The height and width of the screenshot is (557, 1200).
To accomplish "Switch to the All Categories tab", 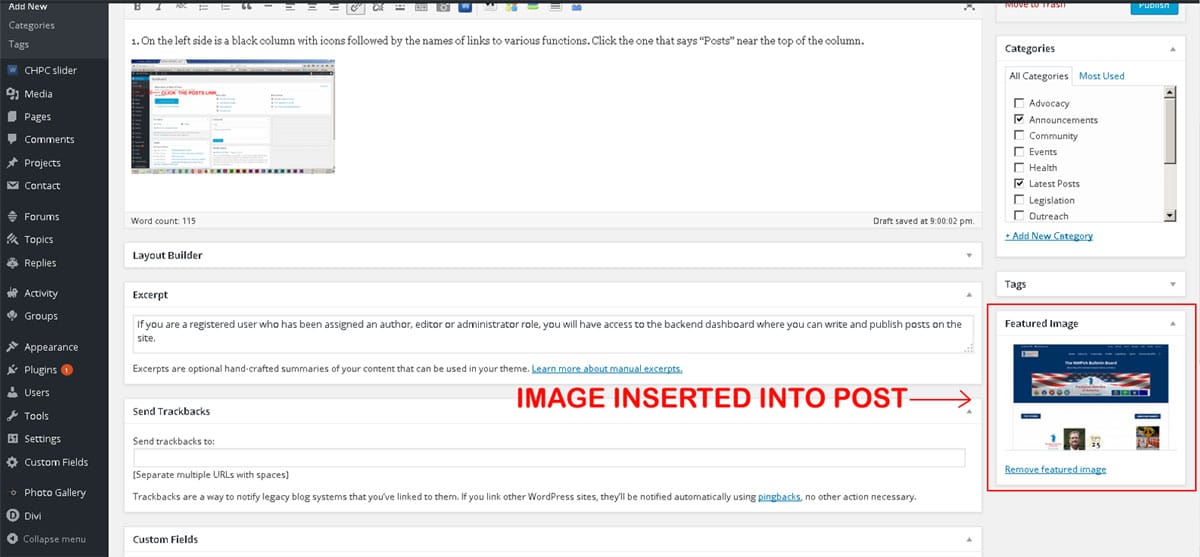I will 1038,76.
